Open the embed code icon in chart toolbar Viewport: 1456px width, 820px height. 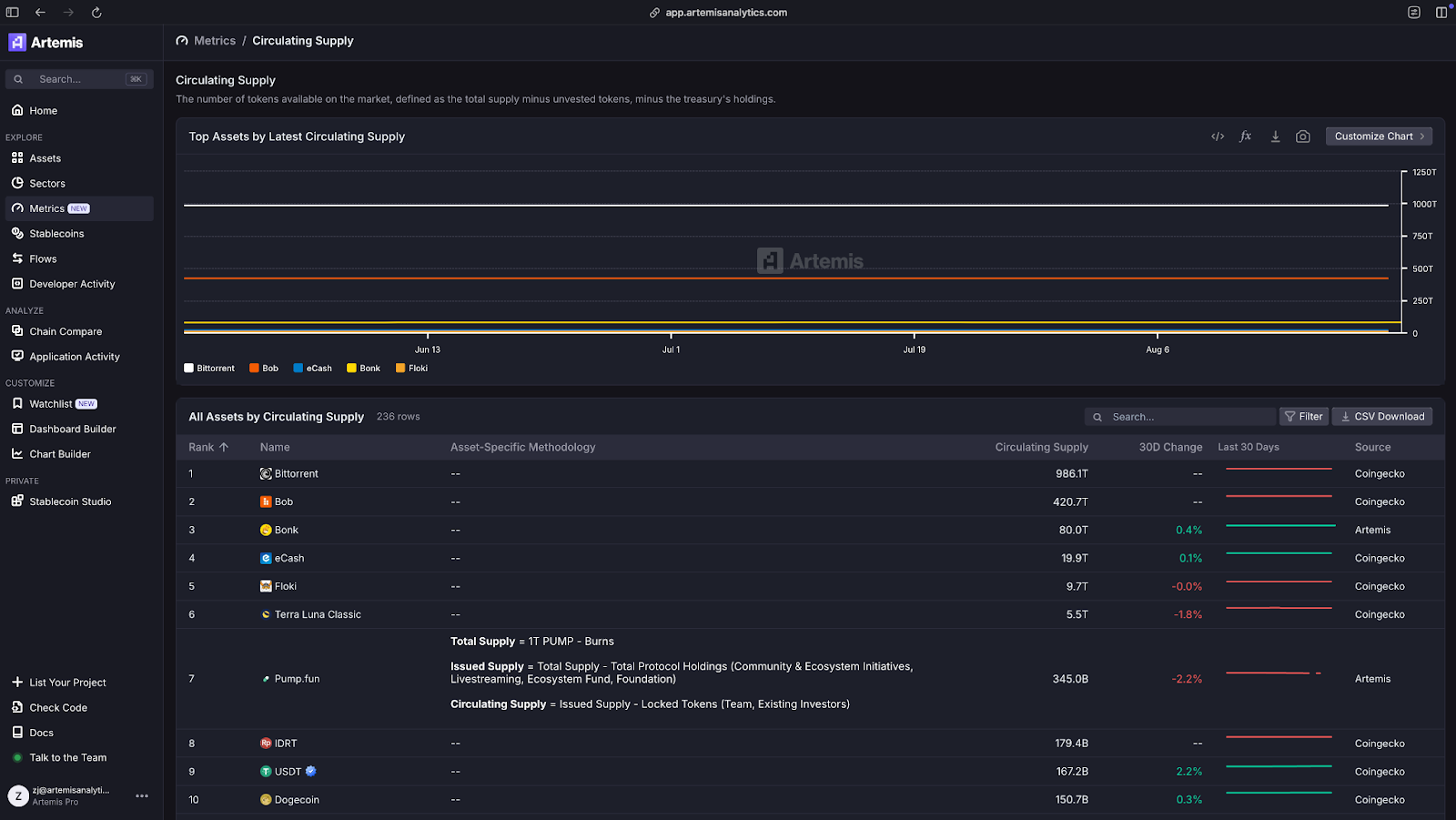(x=1218, y=137)
